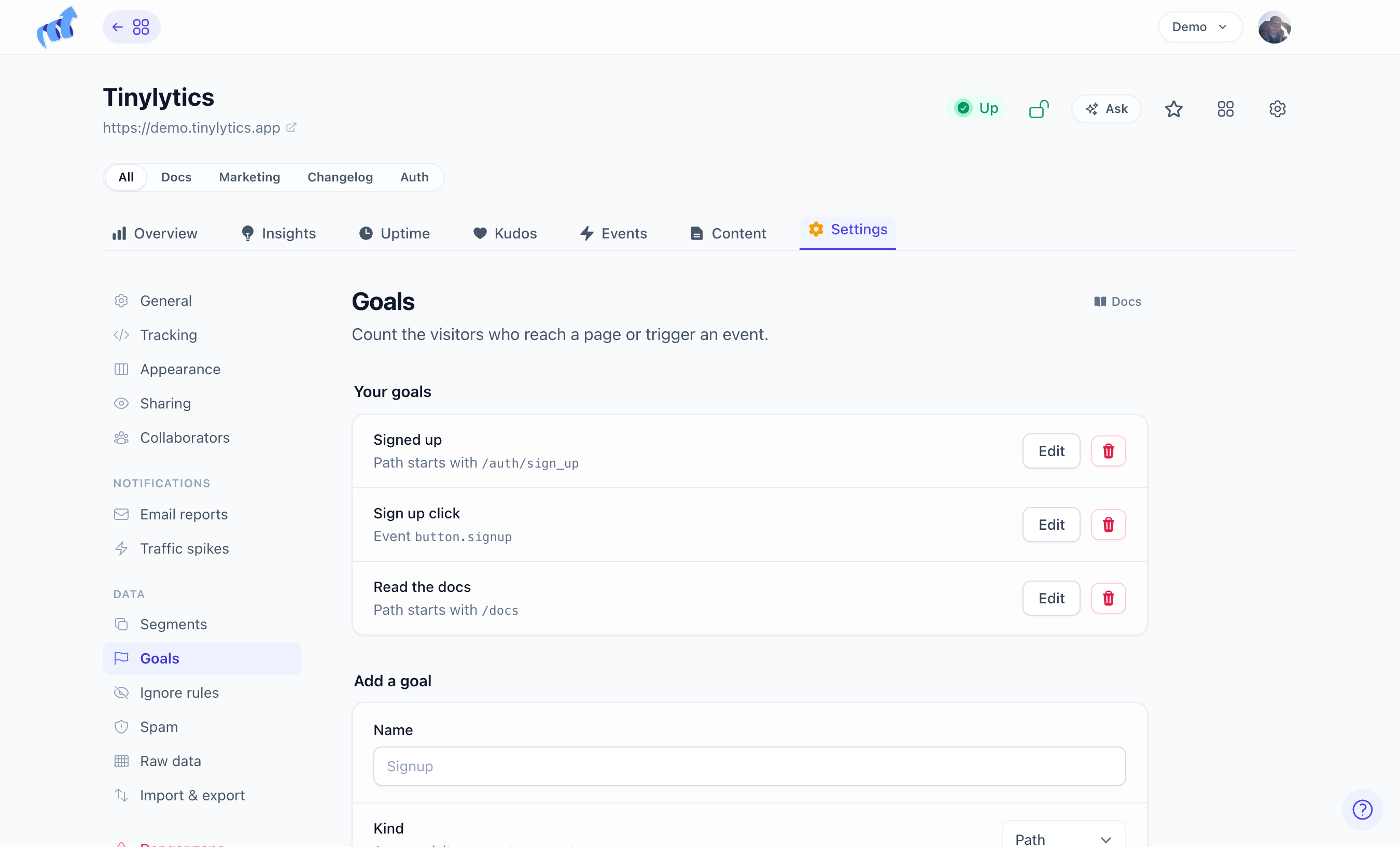The width and height of the screenshot is (1400, 847).
Task: Delete the Read the docs goal
Action: (1108, 598)
